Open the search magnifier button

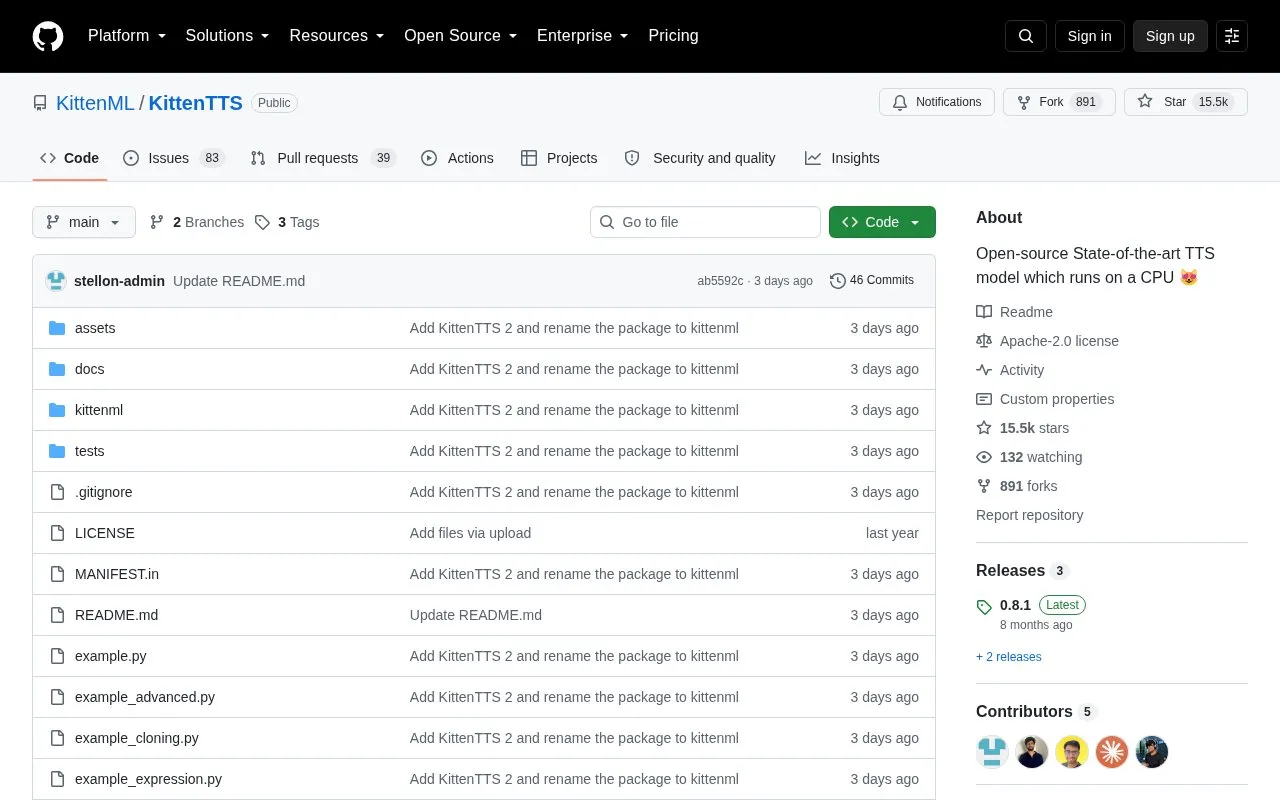[x=1026, y=36]
